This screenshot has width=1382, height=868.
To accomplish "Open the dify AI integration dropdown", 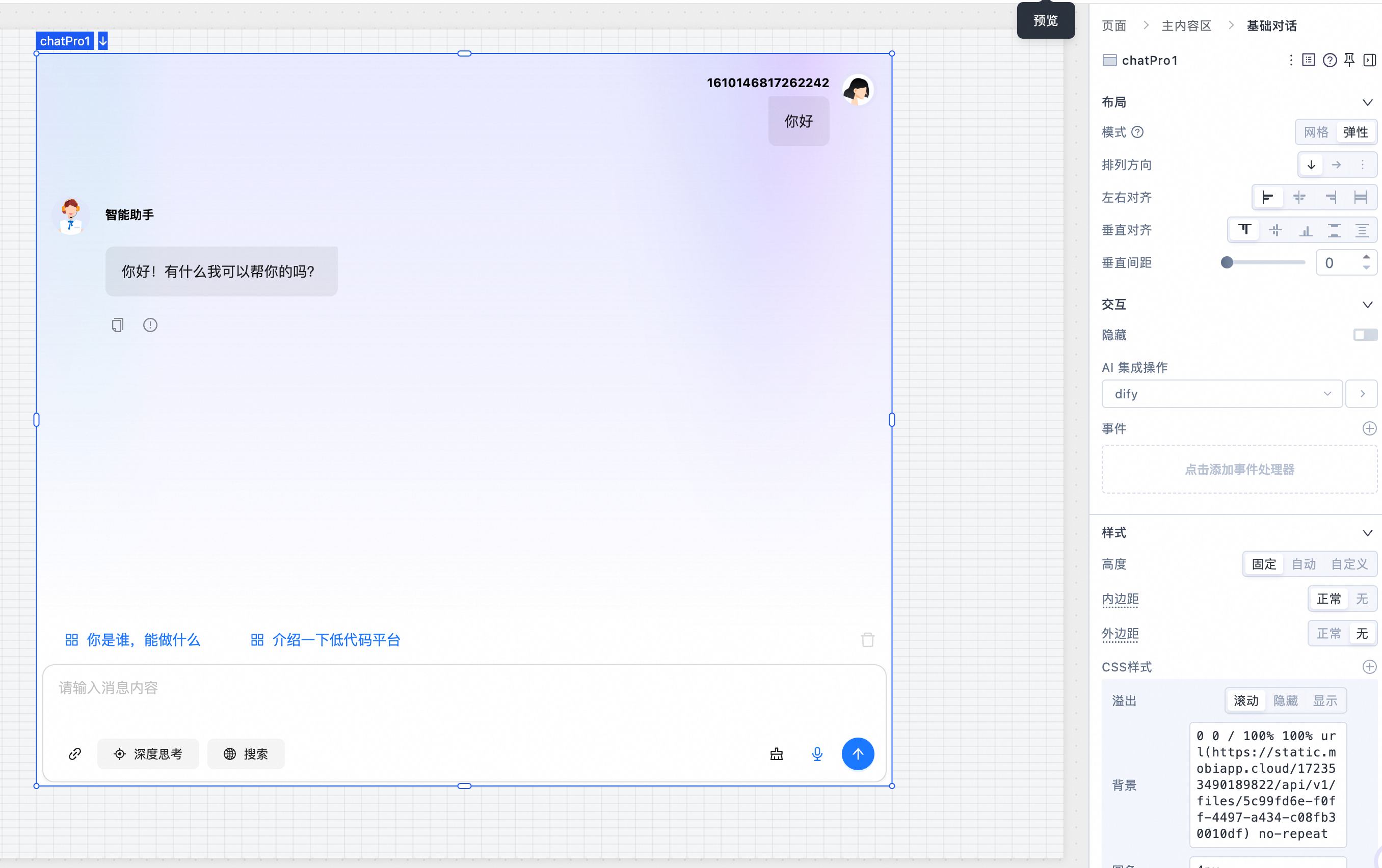I will click(1221, 394).
